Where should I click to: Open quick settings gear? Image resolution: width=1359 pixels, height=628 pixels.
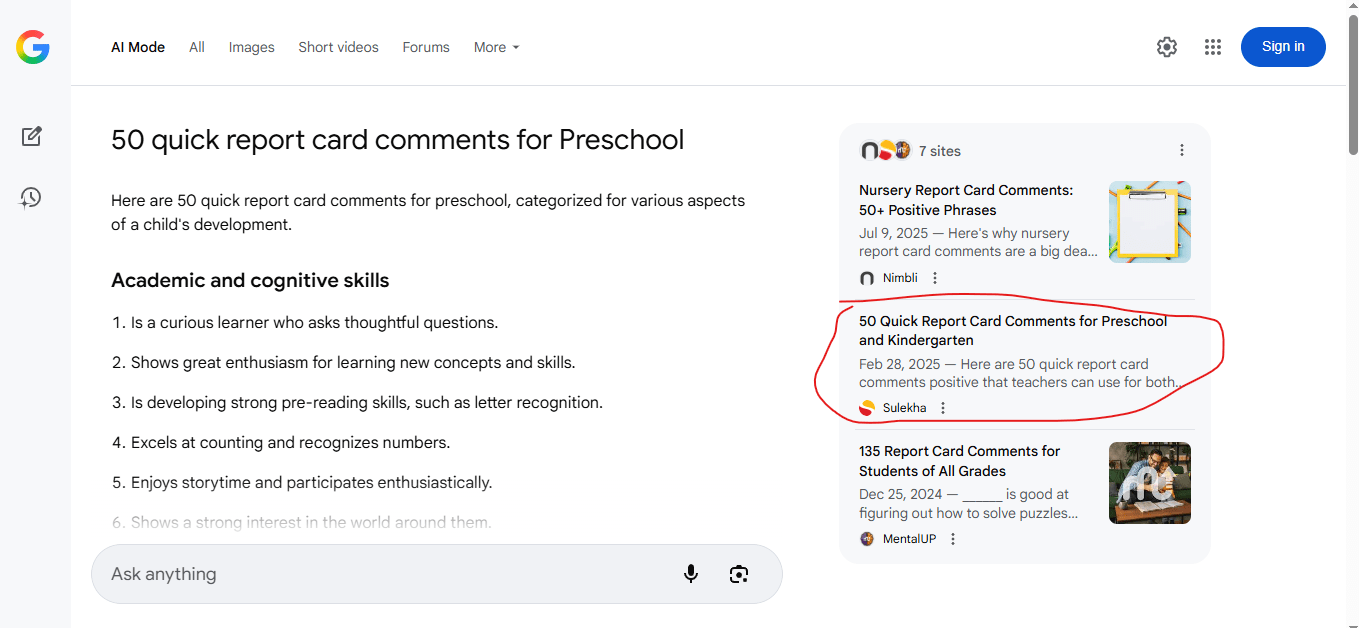click(1167, 47)
